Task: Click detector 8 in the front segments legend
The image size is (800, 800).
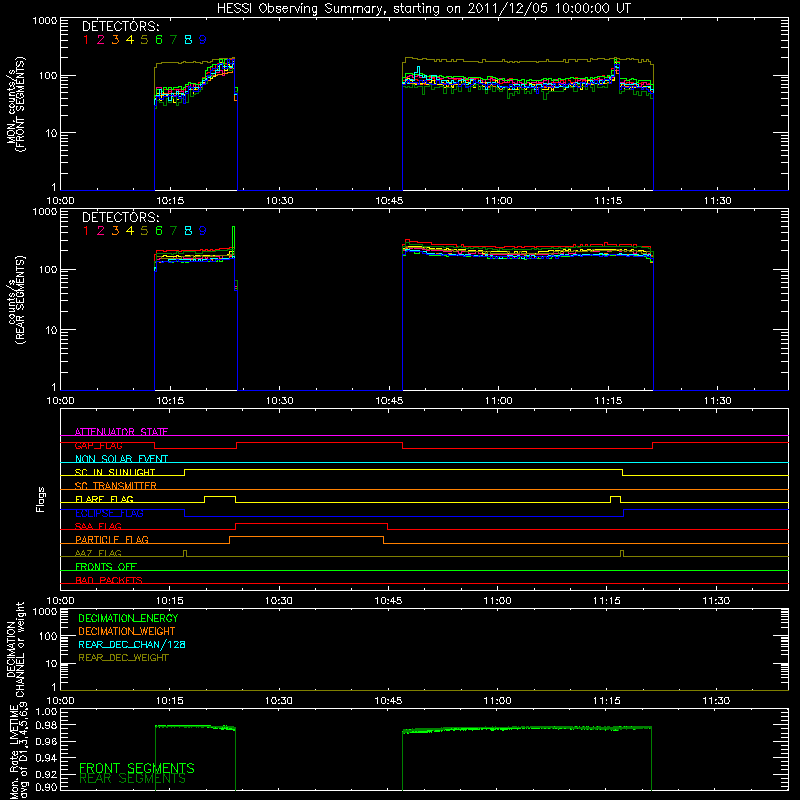Action: (x=188, y=40)
